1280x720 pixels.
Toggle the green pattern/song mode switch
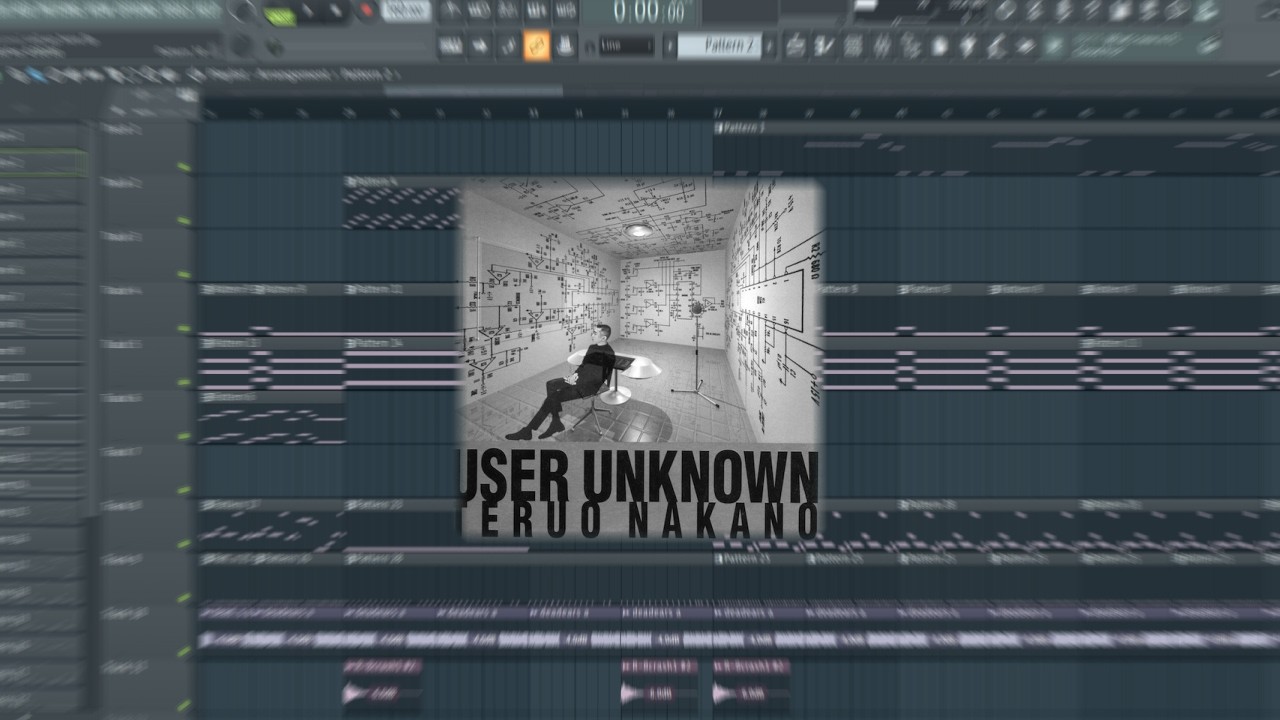click(279, 14)
